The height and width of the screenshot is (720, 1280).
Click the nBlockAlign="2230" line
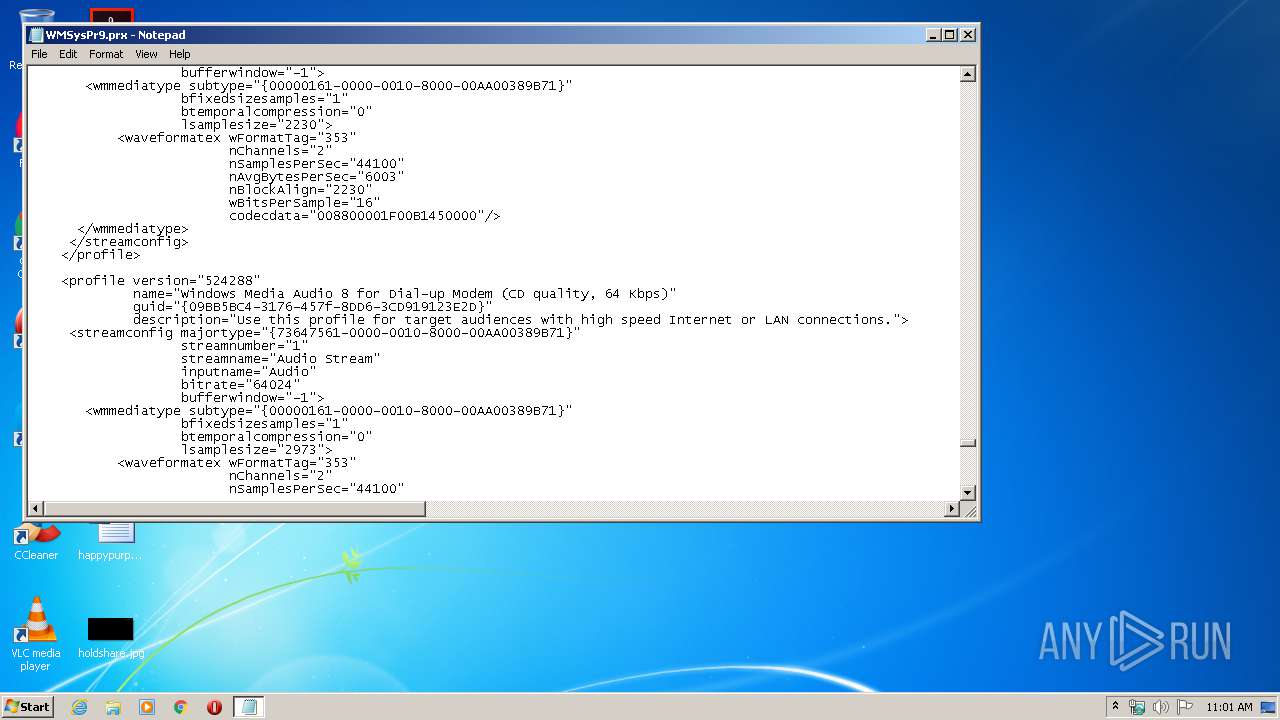pos(300,189)
